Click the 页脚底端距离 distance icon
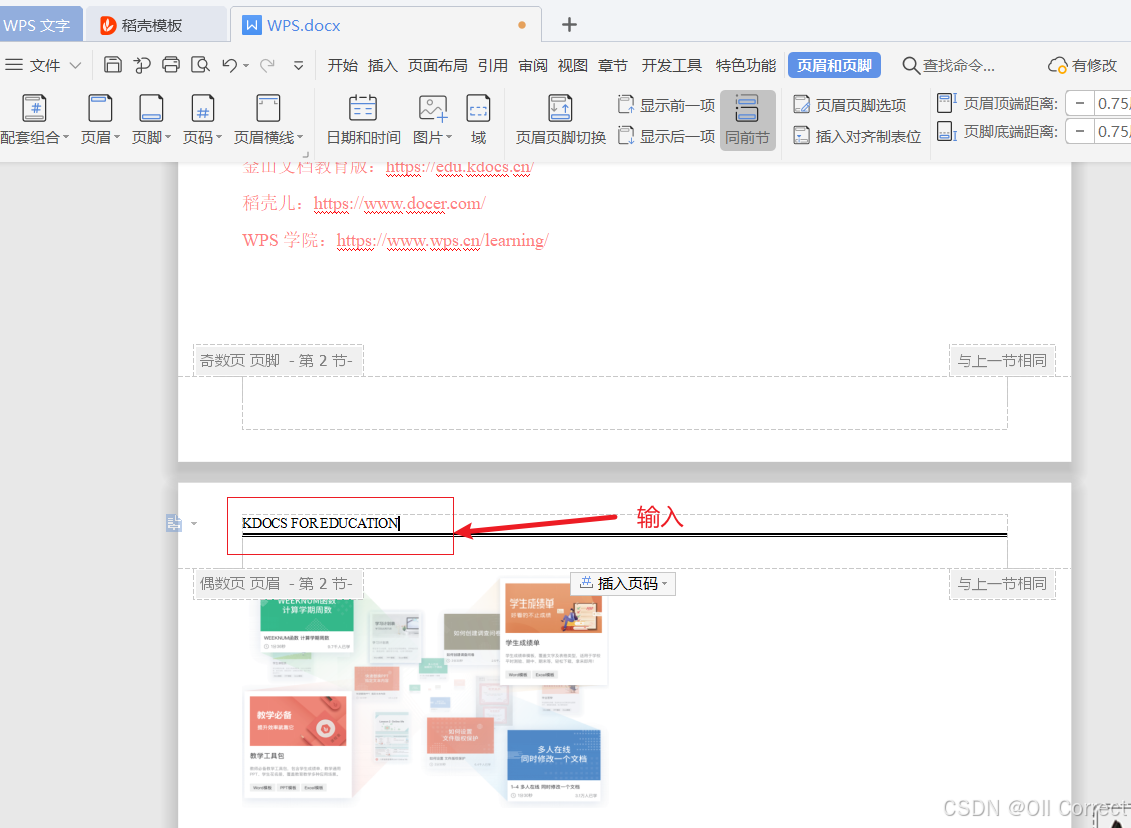The height and width of the screenshot is (828, 1131). [x=946, y=131]
